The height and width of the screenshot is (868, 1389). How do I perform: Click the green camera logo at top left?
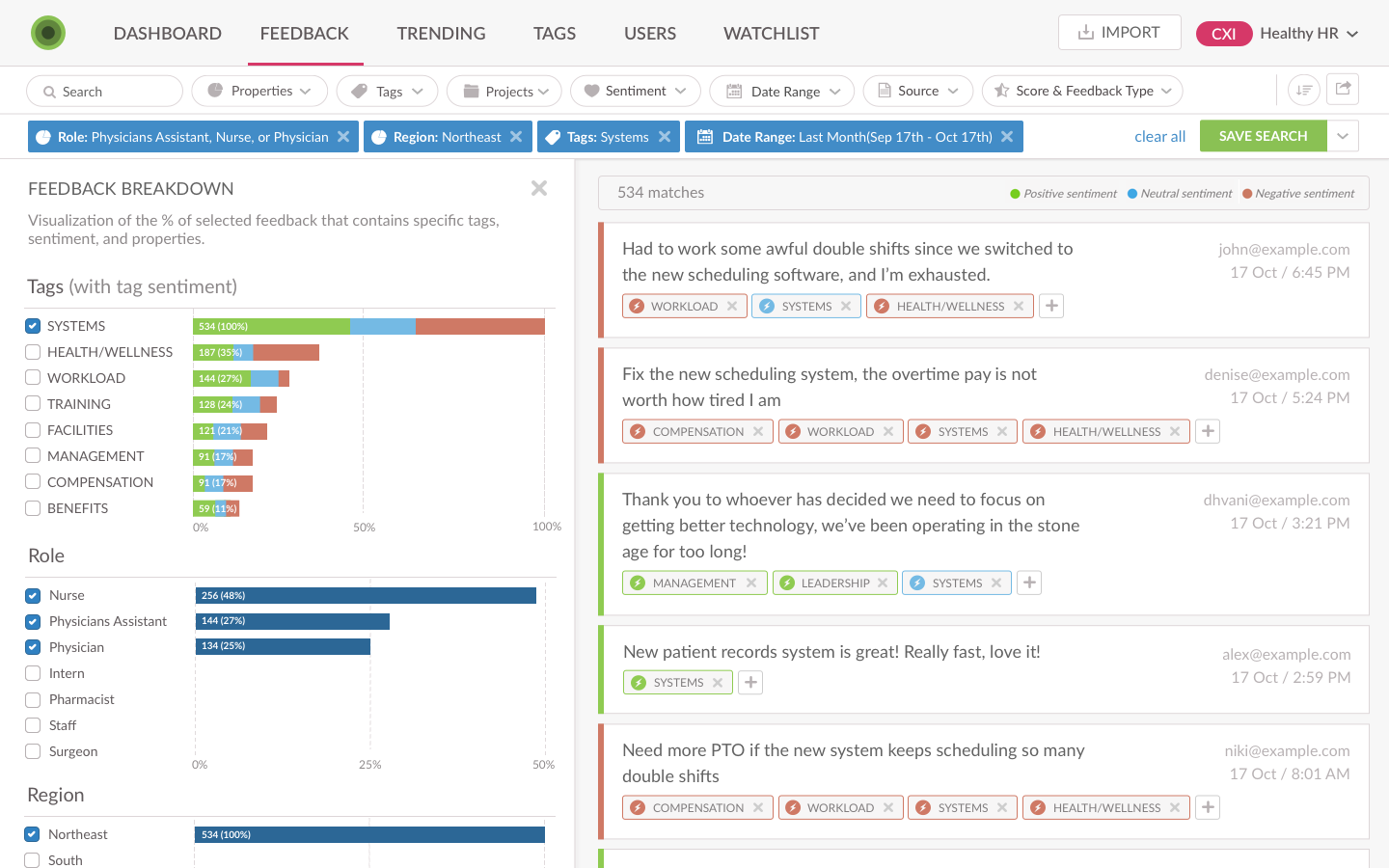(47, 32)
